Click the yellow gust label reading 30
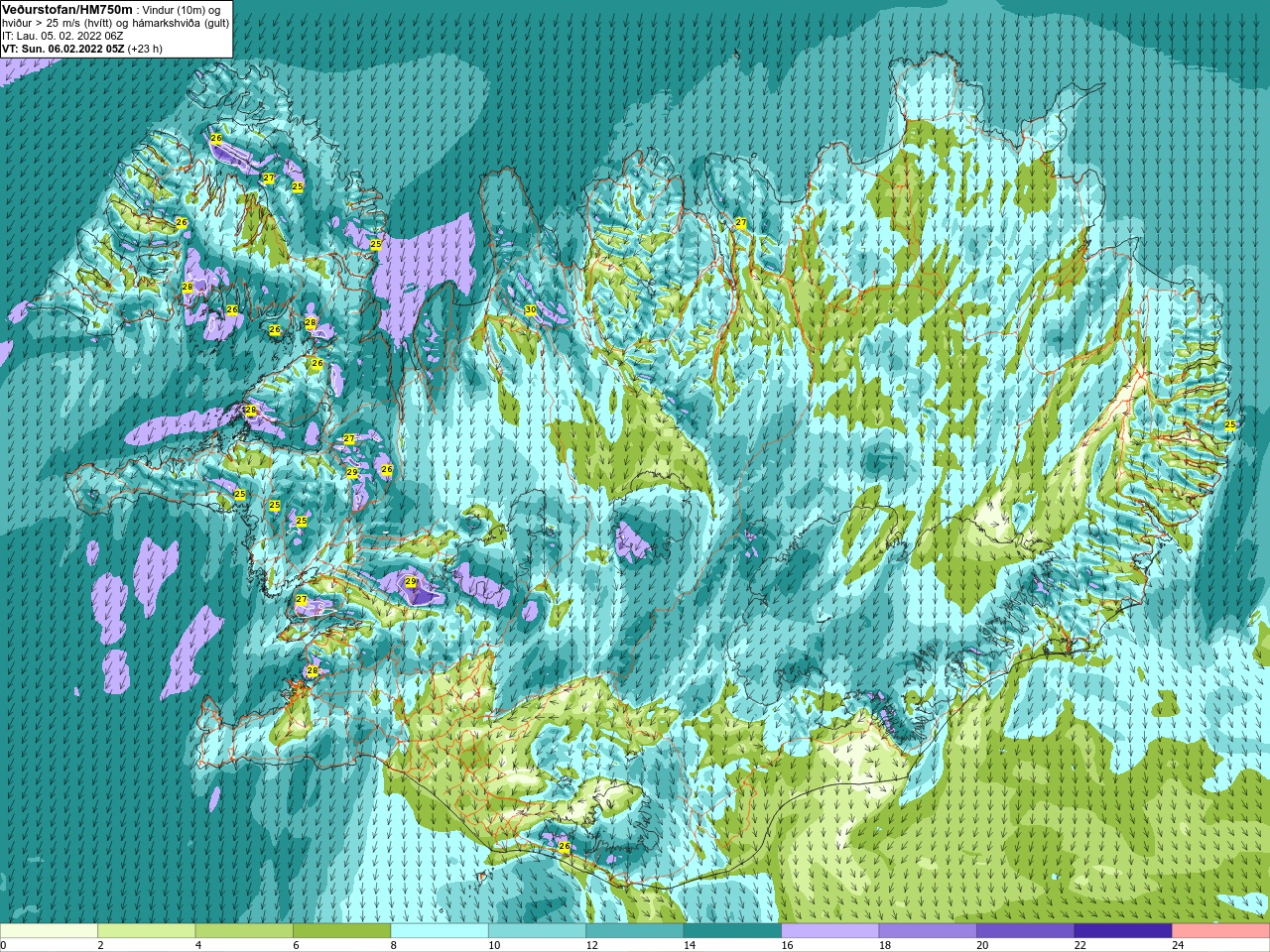 (531, 310)
